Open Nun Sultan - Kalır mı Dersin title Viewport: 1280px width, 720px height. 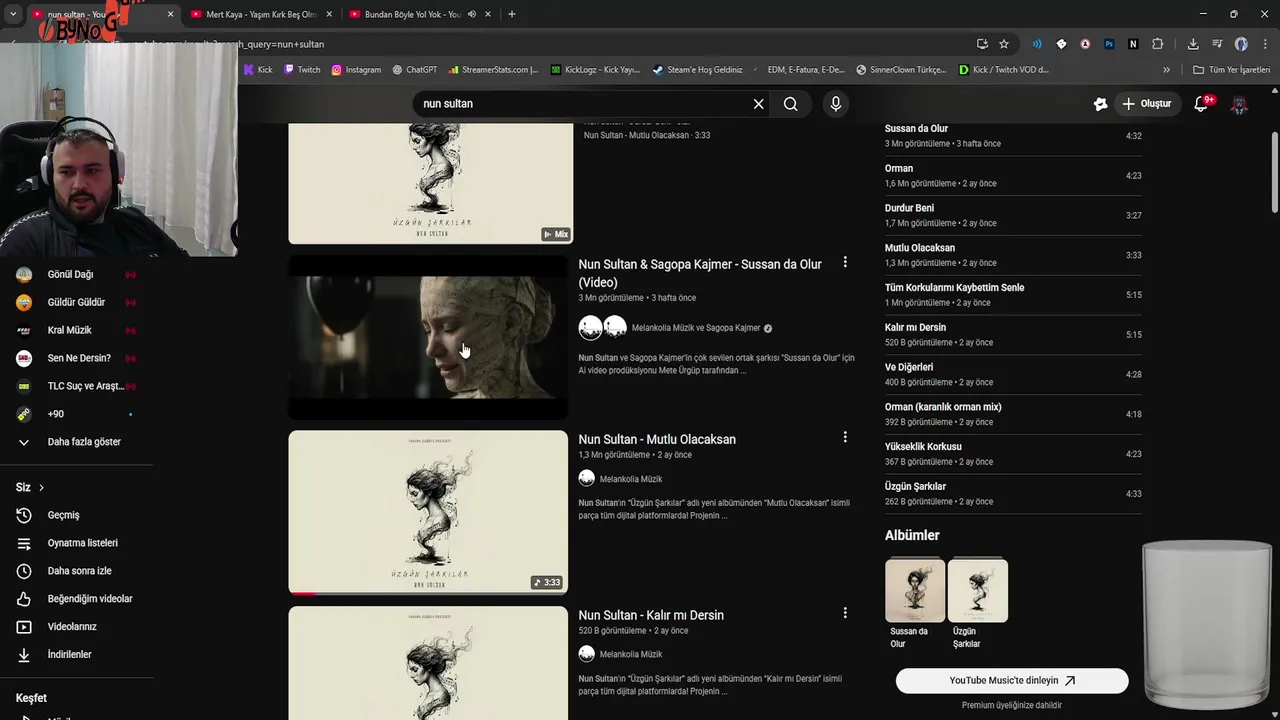(651, 615)
